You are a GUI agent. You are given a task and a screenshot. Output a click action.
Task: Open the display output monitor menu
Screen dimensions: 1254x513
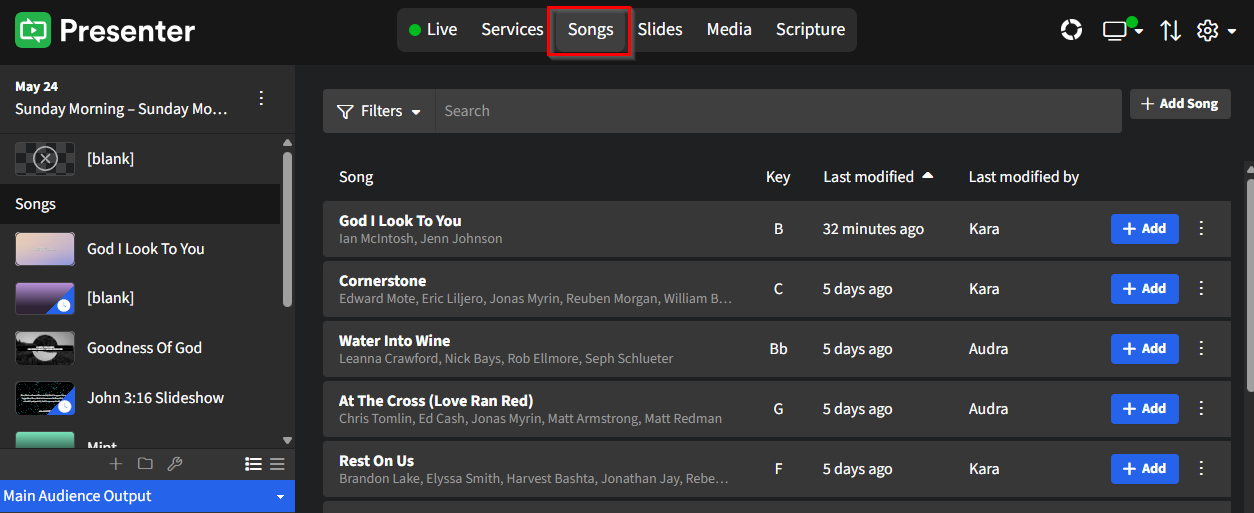tap(1123, 30)
